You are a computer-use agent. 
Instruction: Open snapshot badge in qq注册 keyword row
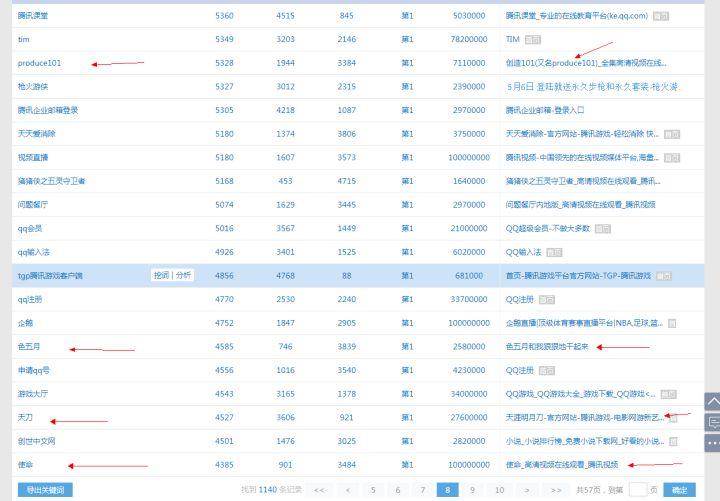[547, 300]
